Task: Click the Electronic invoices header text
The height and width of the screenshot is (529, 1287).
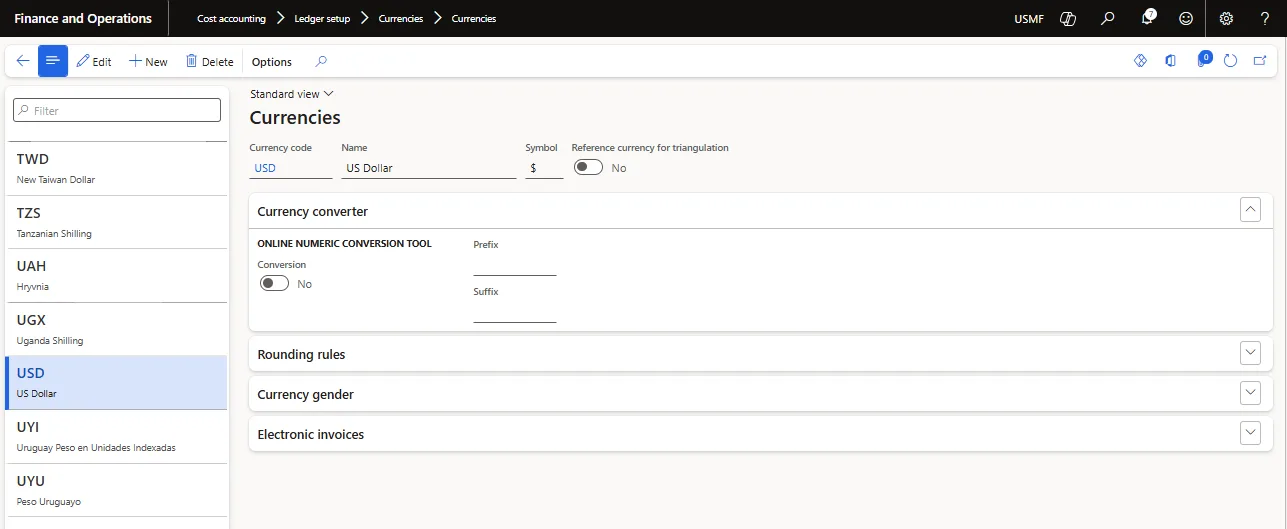Action: coord(310,434)
